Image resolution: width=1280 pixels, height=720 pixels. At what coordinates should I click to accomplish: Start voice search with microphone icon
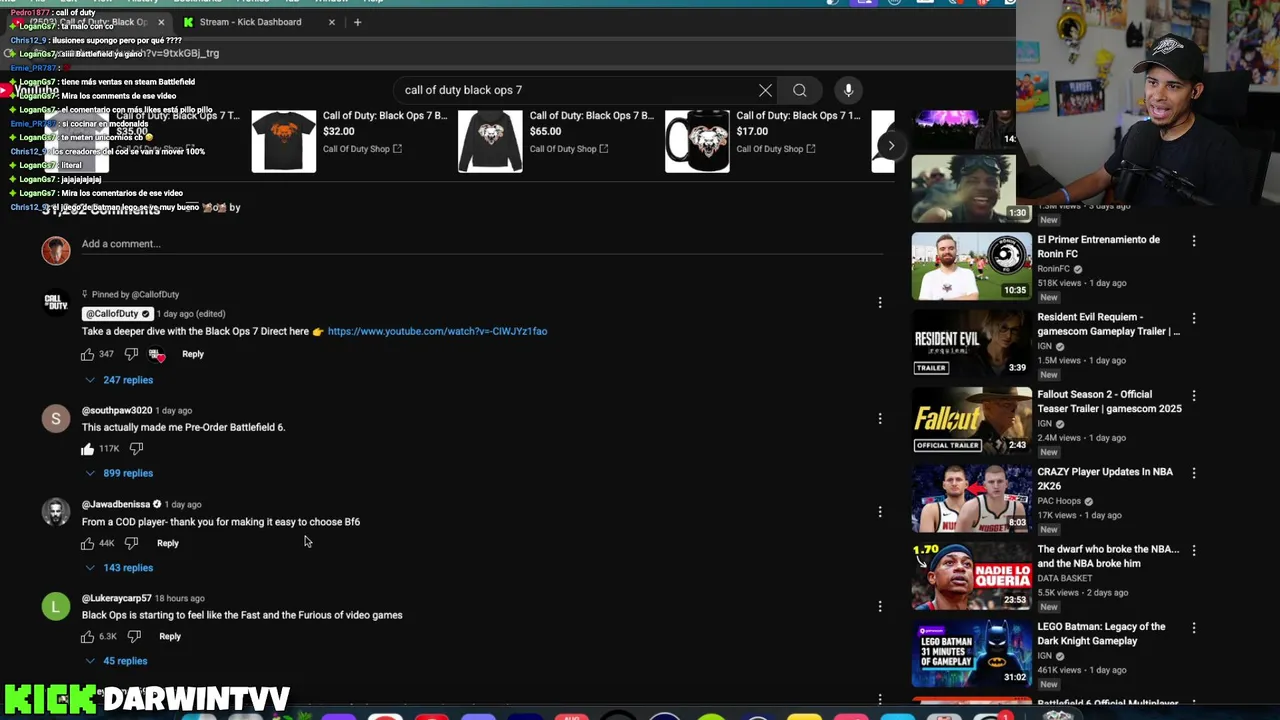coord(848,90)
